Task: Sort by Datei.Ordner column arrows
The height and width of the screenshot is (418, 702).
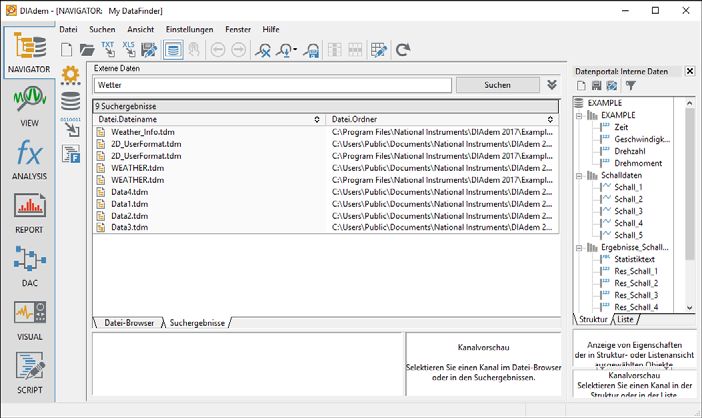Action: point(550,119)
